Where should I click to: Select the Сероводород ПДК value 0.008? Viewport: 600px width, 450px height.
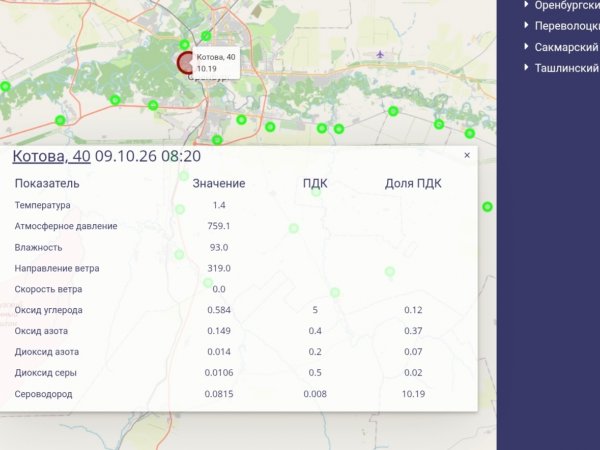point(315,394)
